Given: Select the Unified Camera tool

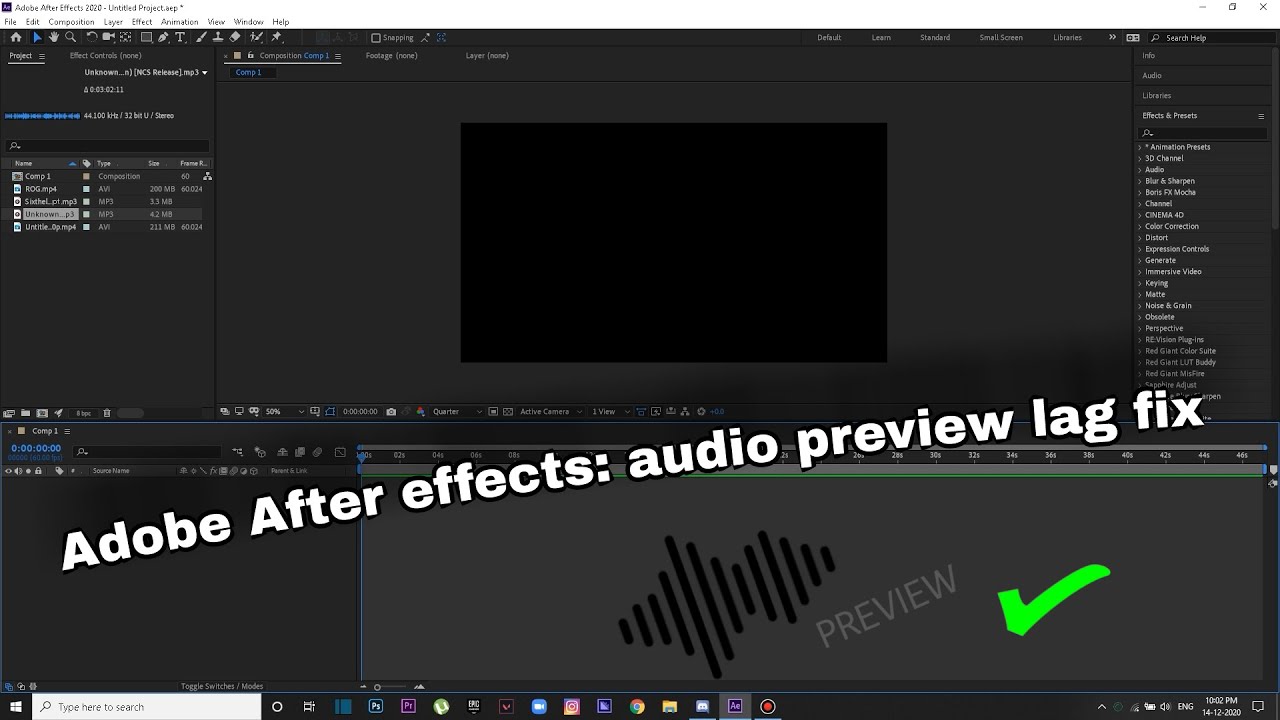Looking at the screenshot, I should pos(108,37).
